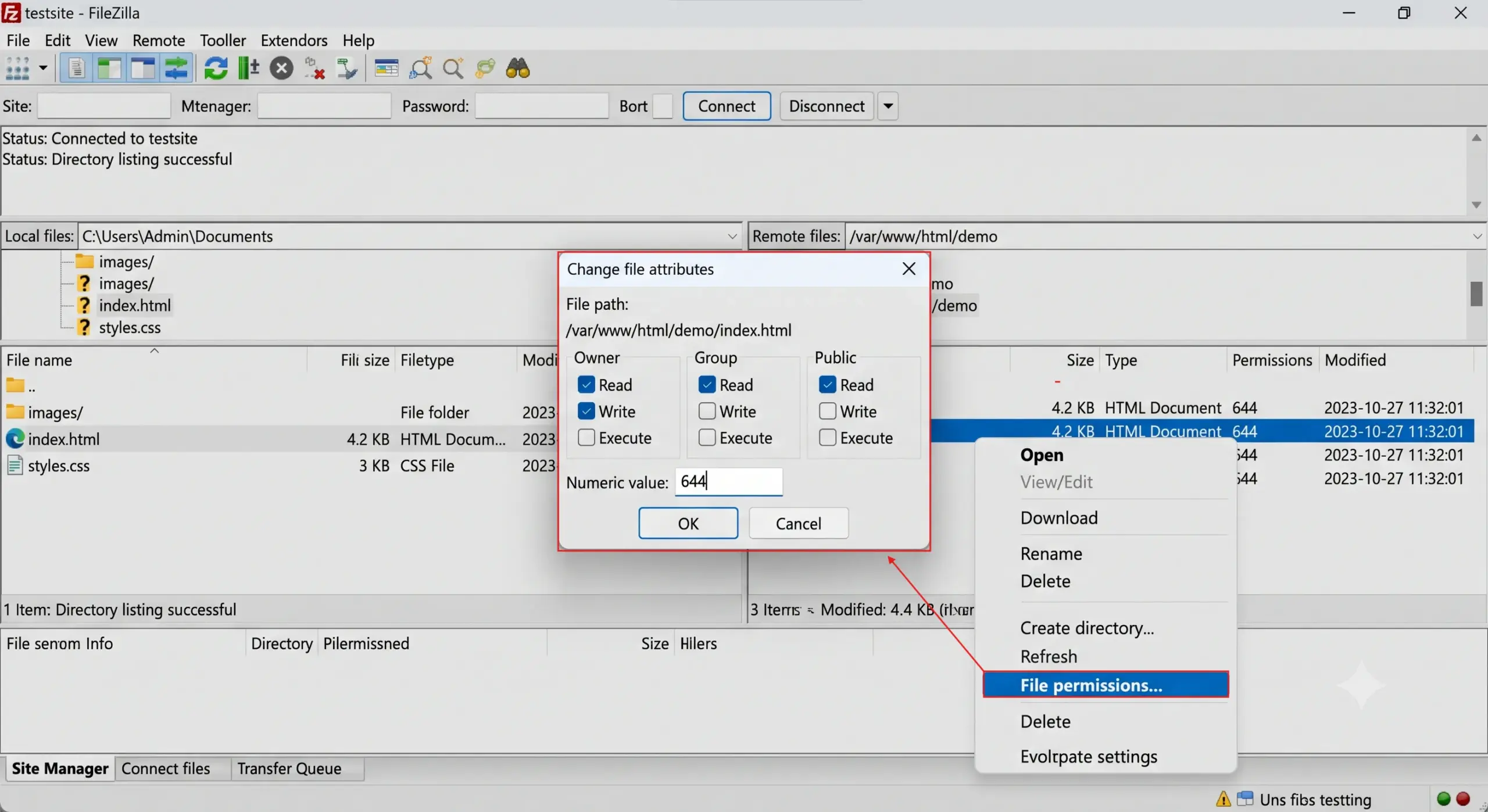Toggle directory comparison icon
The width and height of the screenshot is (1488, 812).
click(421, 68)
